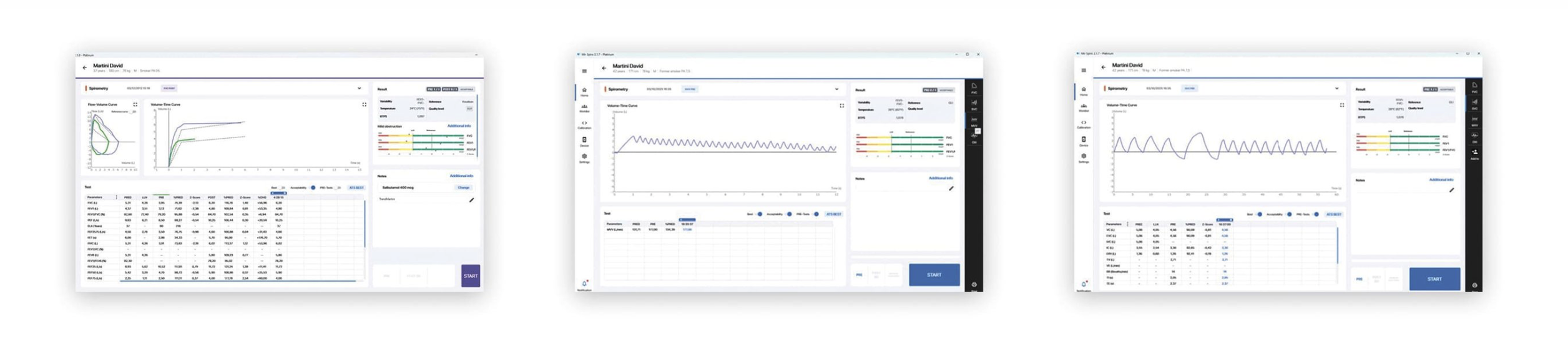
Task: Open Worklist from right window sidebar
Action: [x=1084, y=108]
